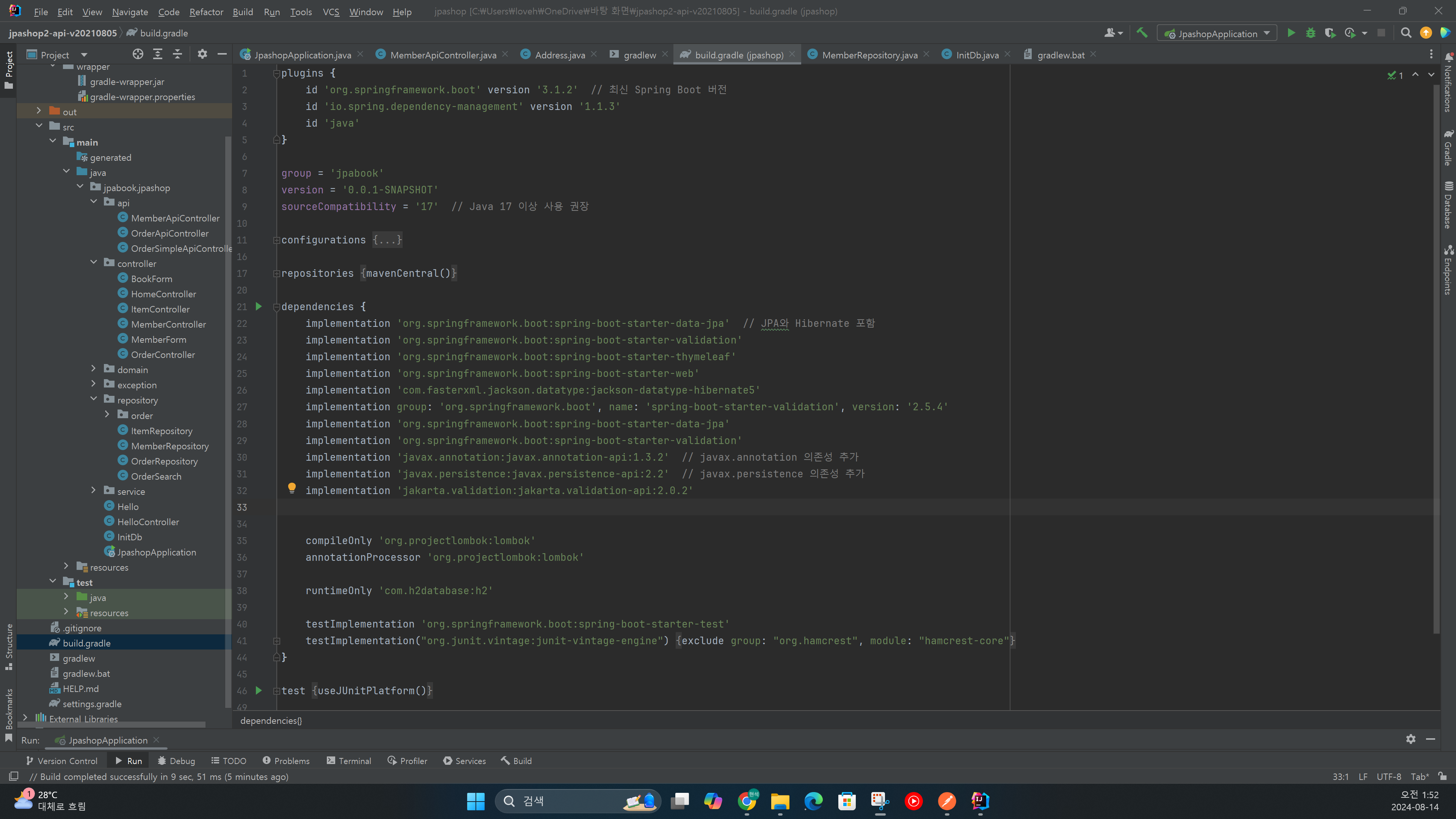Open the Notifications tool window
This screenshot has height=819, width=1456.
coord(1448,83)
